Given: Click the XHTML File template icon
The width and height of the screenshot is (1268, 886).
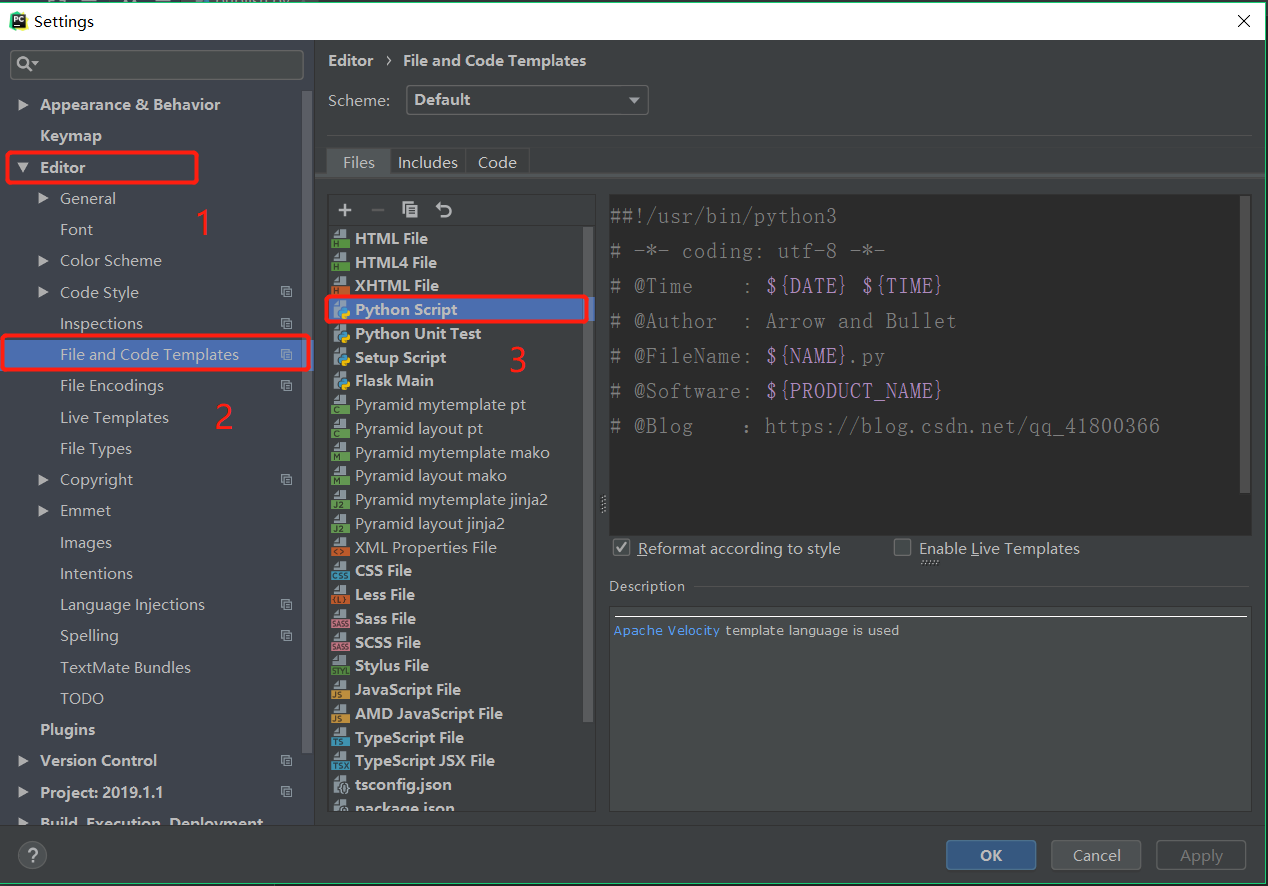Looking at the screenshot, I should point(340,286).
